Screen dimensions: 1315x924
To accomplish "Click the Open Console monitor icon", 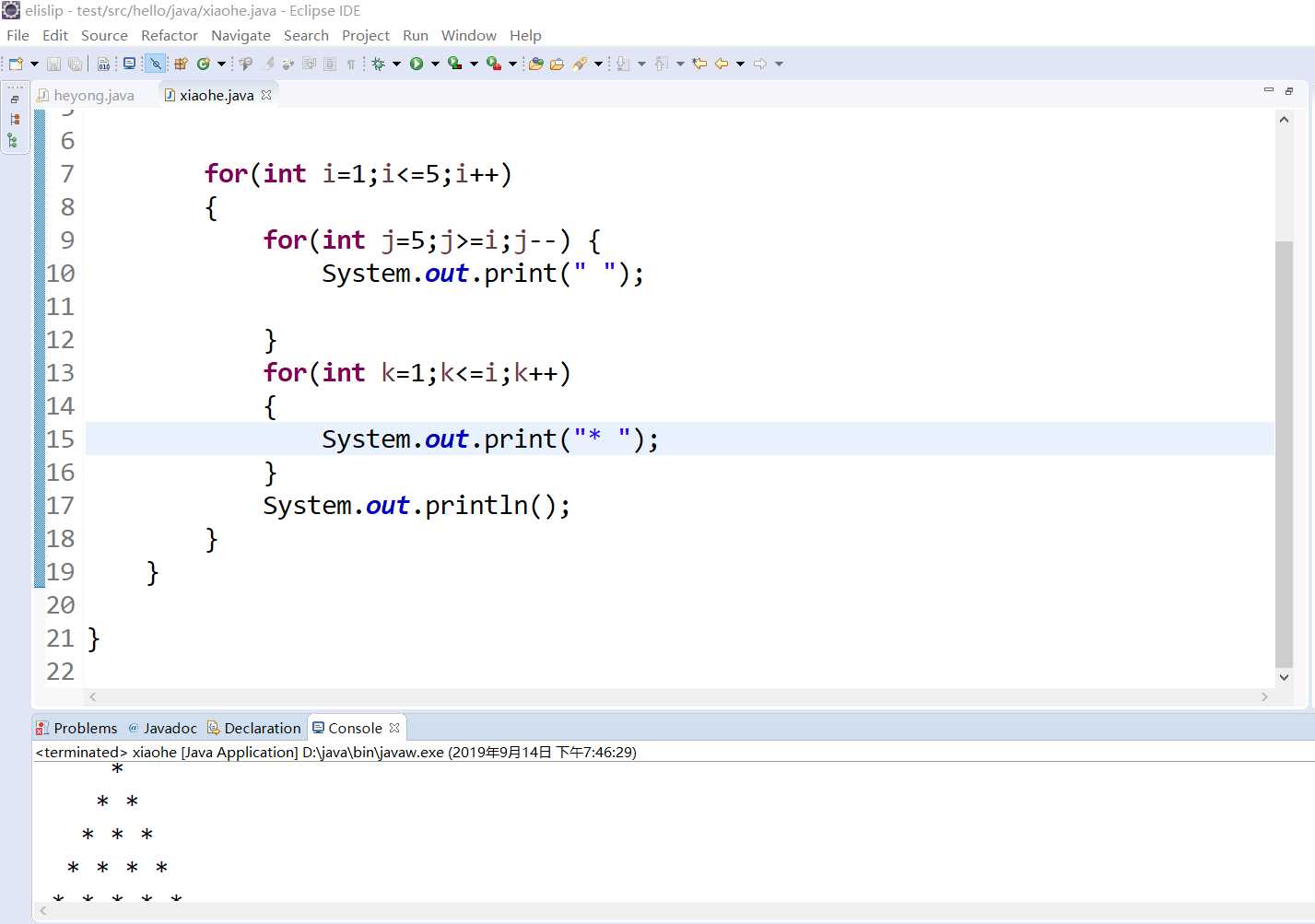I will click(x=129, y=64).
